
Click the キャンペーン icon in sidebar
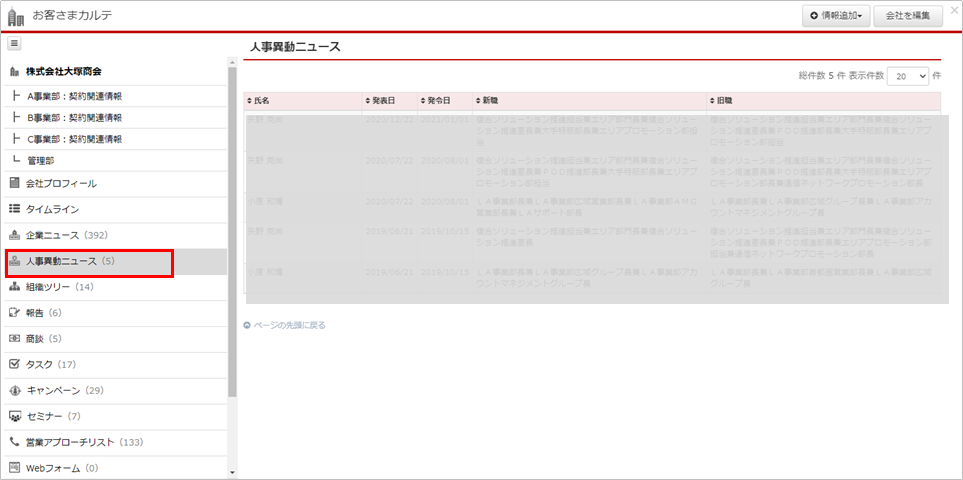click(14, 390)
